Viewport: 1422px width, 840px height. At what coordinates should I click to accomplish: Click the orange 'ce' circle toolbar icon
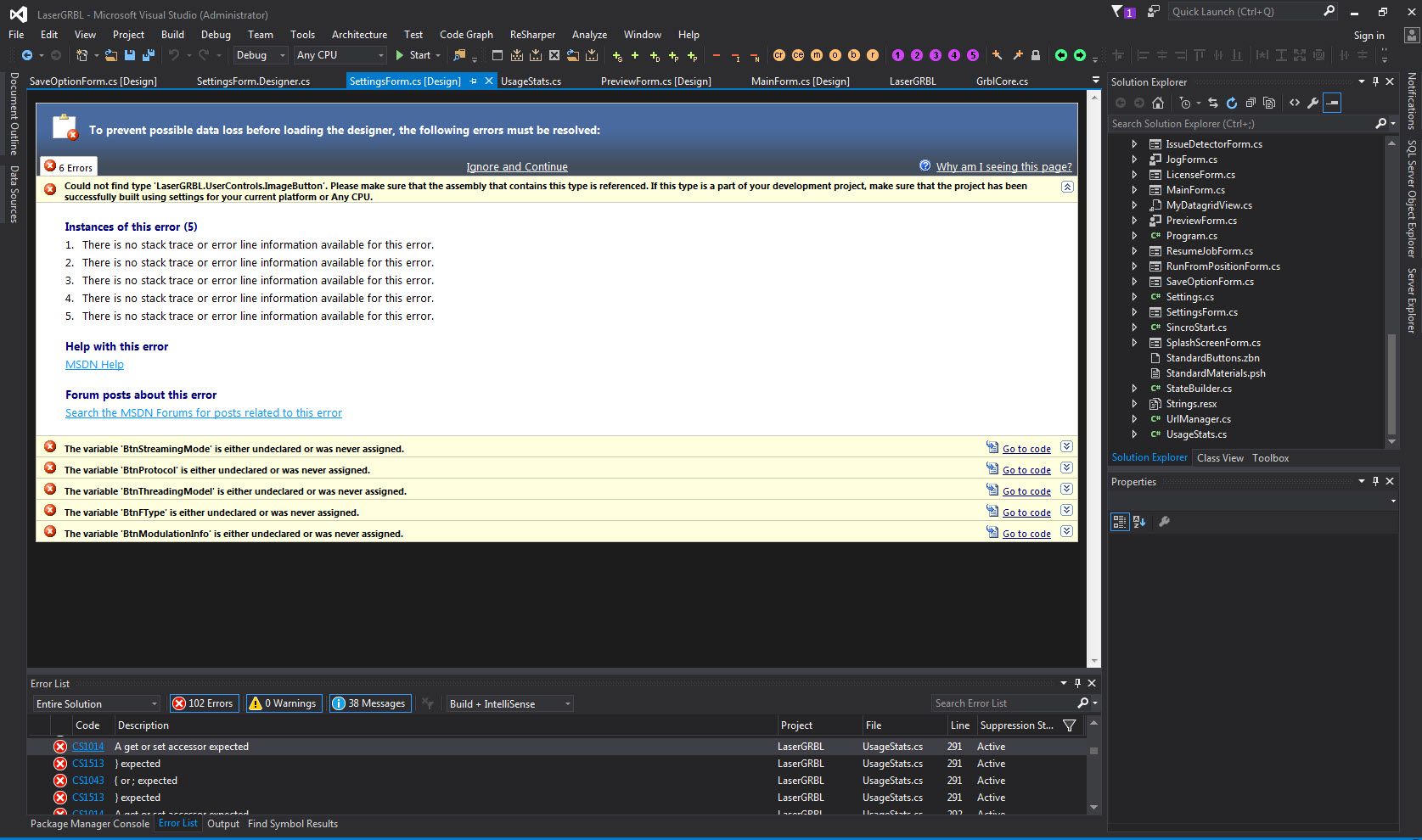point(798,55)
